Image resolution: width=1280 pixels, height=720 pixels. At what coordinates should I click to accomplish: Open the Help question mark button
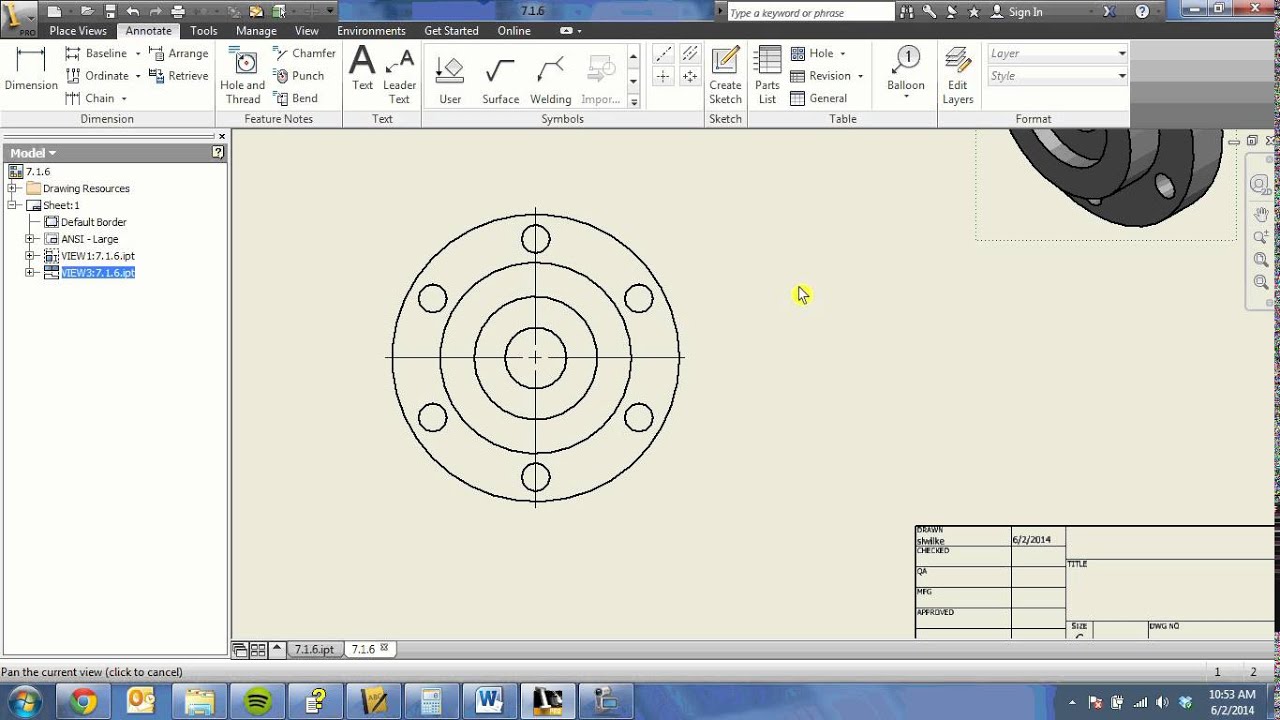(x=1142, y=12)
